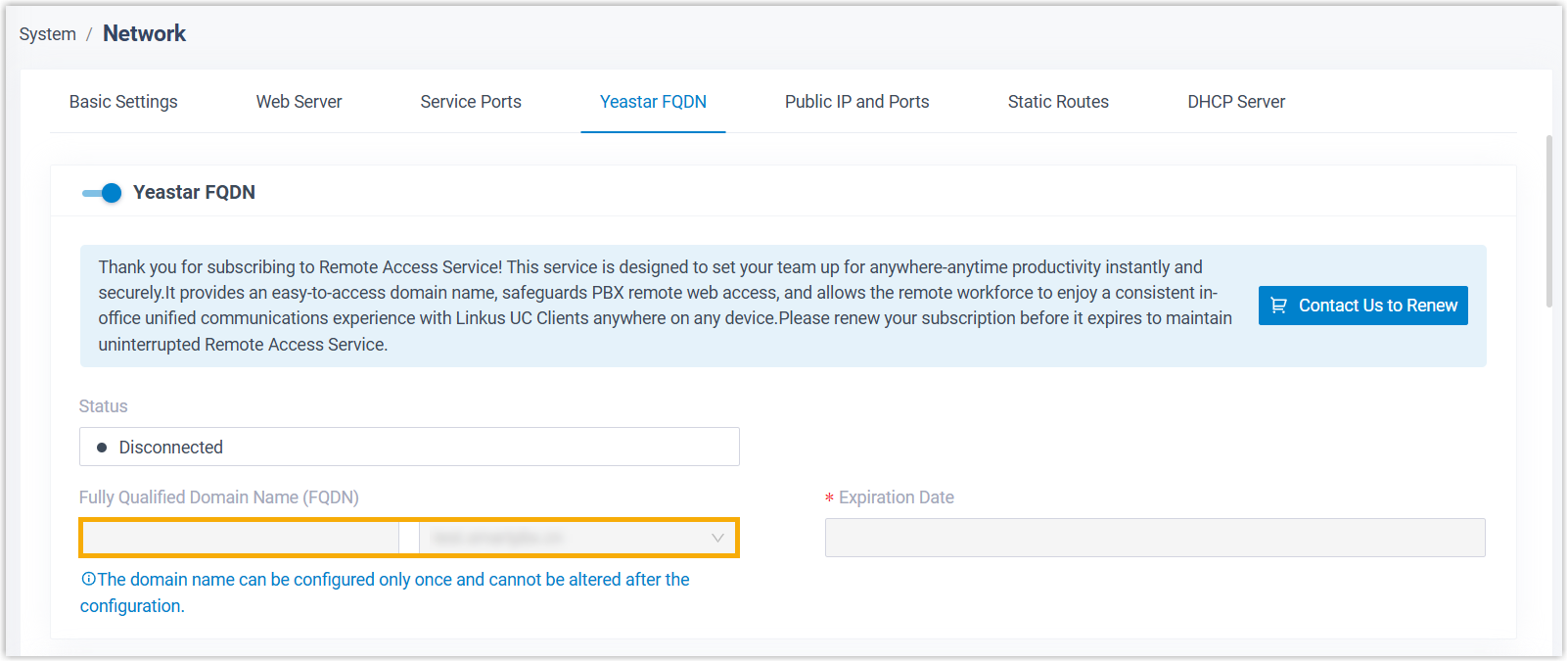Click the info icon beside domain name note
The image size is (1568, 662).
[x=88, y=580]
